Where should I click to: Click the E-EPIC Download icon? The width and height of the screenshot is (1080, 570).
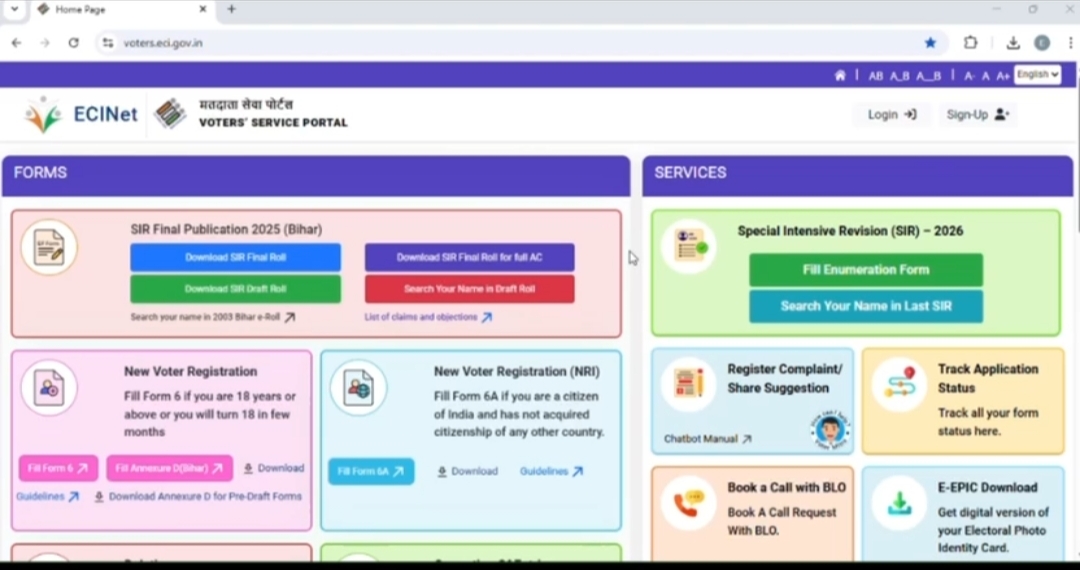(898, 503)
